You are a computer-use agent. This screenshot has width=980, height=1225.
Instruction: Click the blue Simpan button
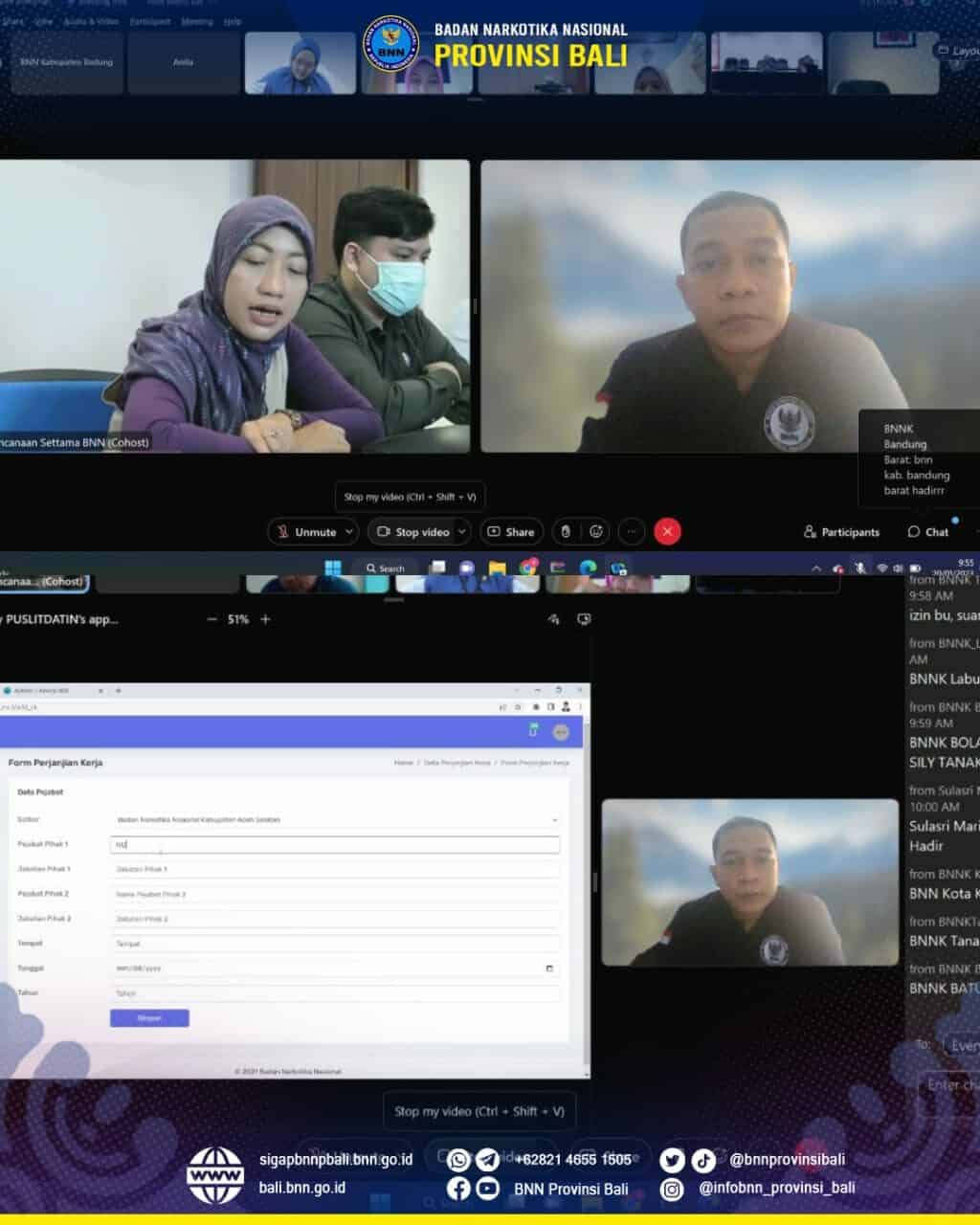[x=149, y=1018]
